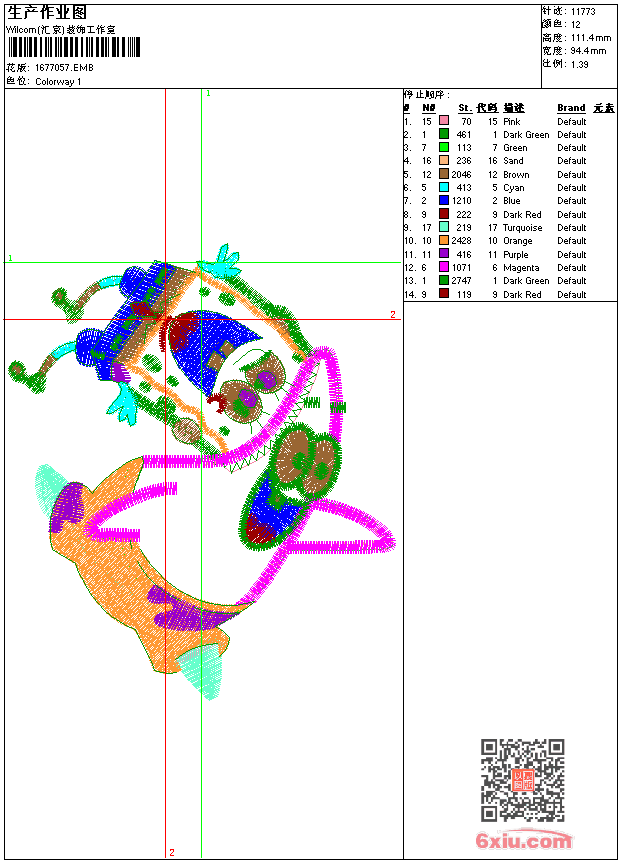Viewport: 620px width, 860px height.
Task: Click the 'Colorway 1' label
Action: (58, 82)
